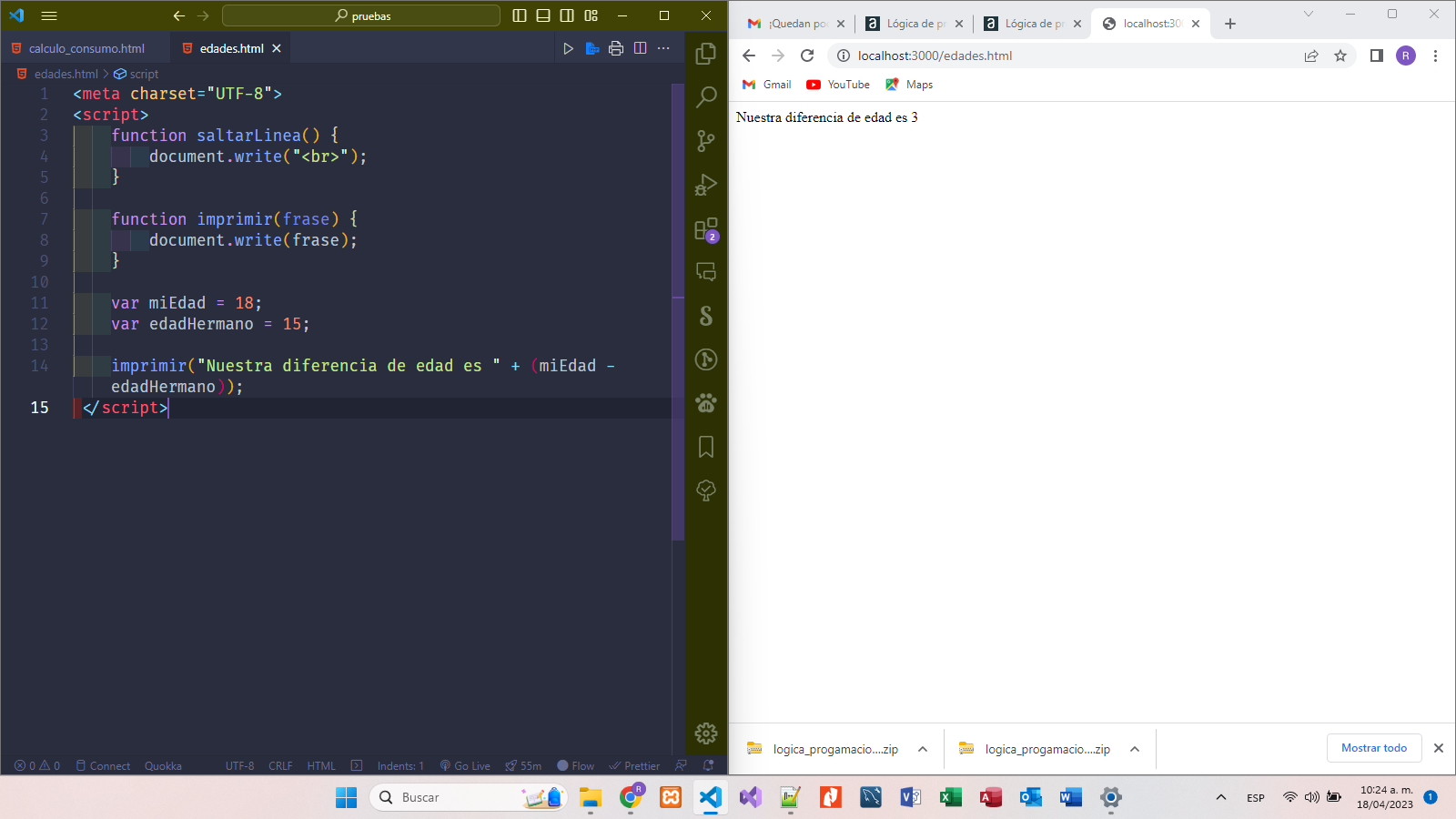Image resolution: width=1456 pixels, height=819 pixels.
Task: Close the edades.html editor tab
Action: point(277,48)
